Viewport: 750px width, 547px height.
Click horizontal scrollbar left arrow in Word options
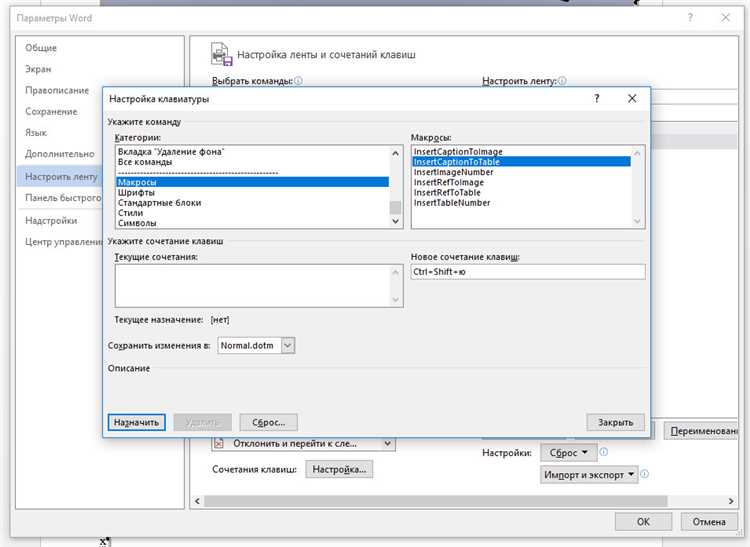197,501
